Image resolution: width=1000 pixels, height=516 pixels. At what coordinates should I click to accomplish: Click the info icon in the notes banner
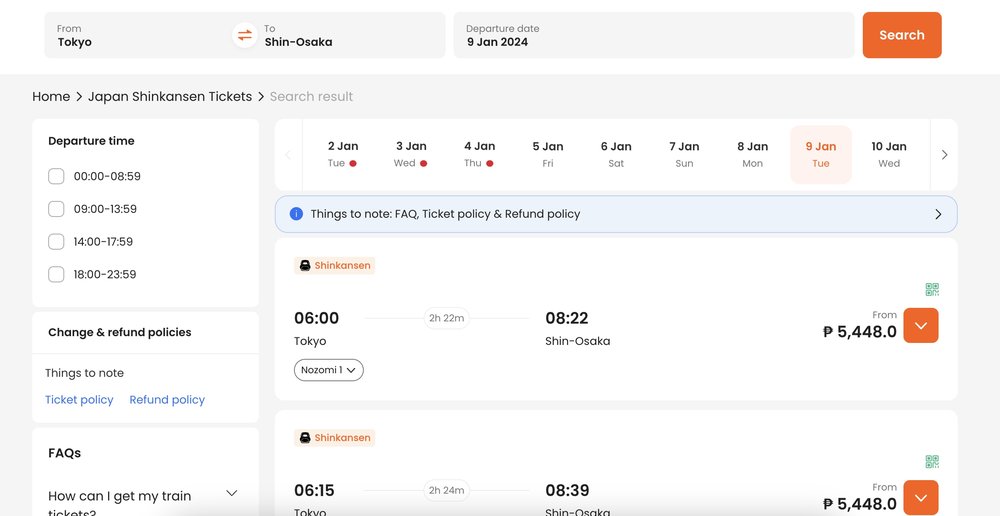point(296,214)
